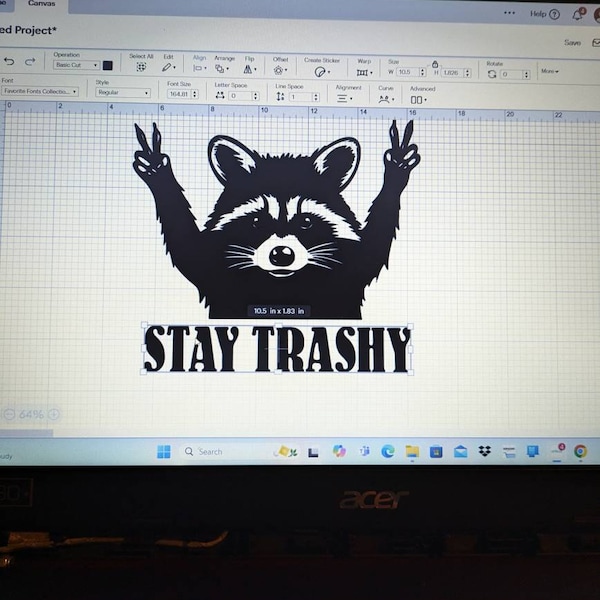Open the Curve text icon
600x600 pixels.
pyautogui.click(x=384, y=99)
